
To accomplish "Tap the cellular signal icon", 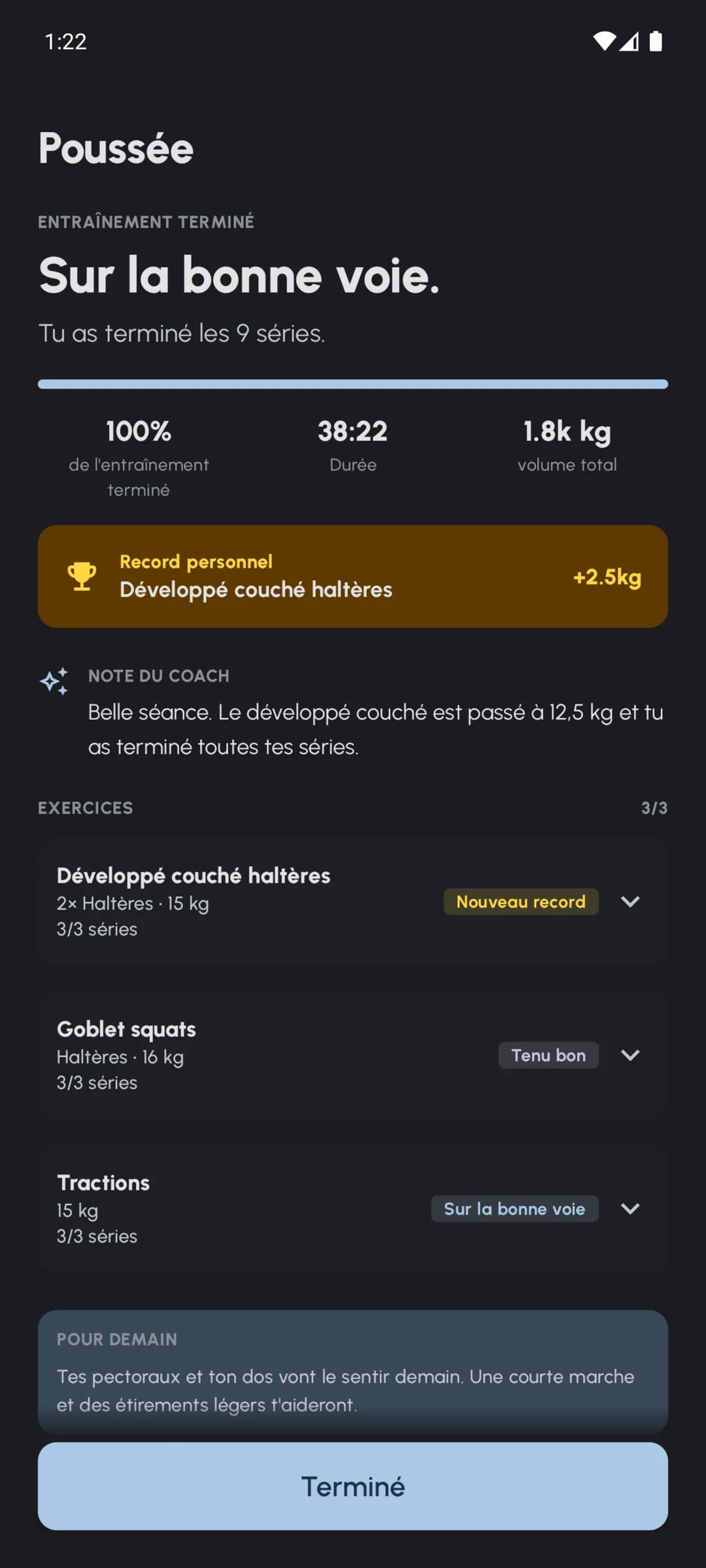I will (x=629, y=41).
